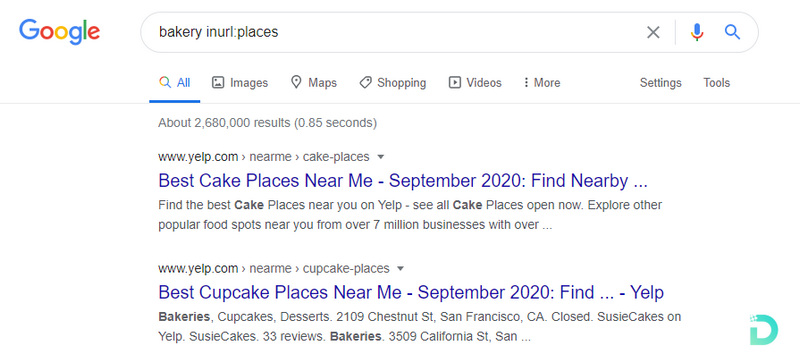This screenshot has width=800, height=363.
Task: Open the More menu with three dots
Action: [x=541, y=82]
